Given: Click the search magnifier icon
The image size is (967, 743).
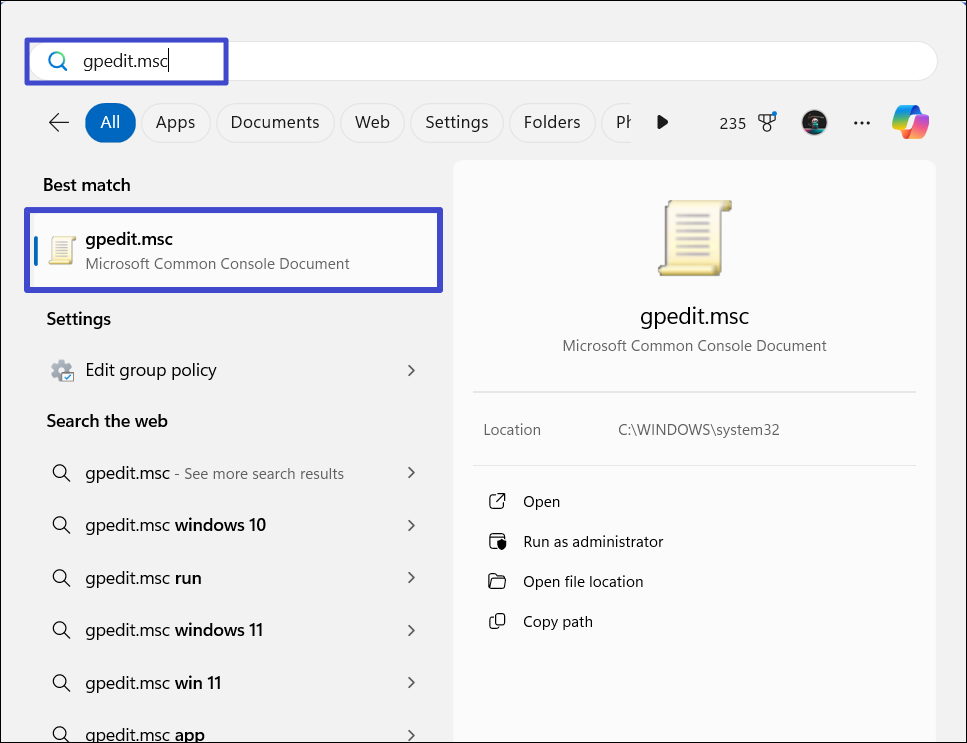Looking at the screenshot, I should click(58, 62).
